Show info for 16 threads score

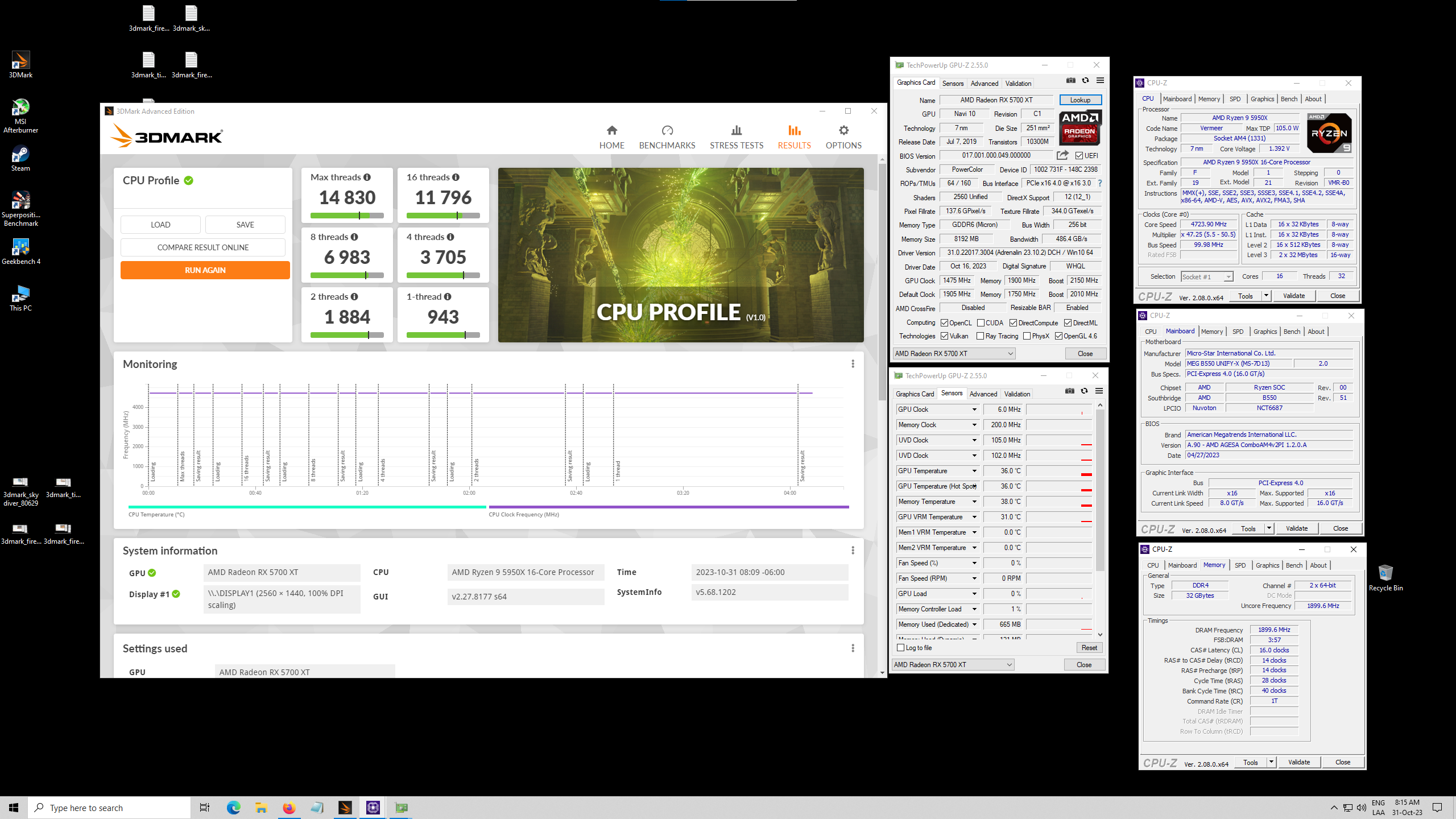(x=456, y=177)
